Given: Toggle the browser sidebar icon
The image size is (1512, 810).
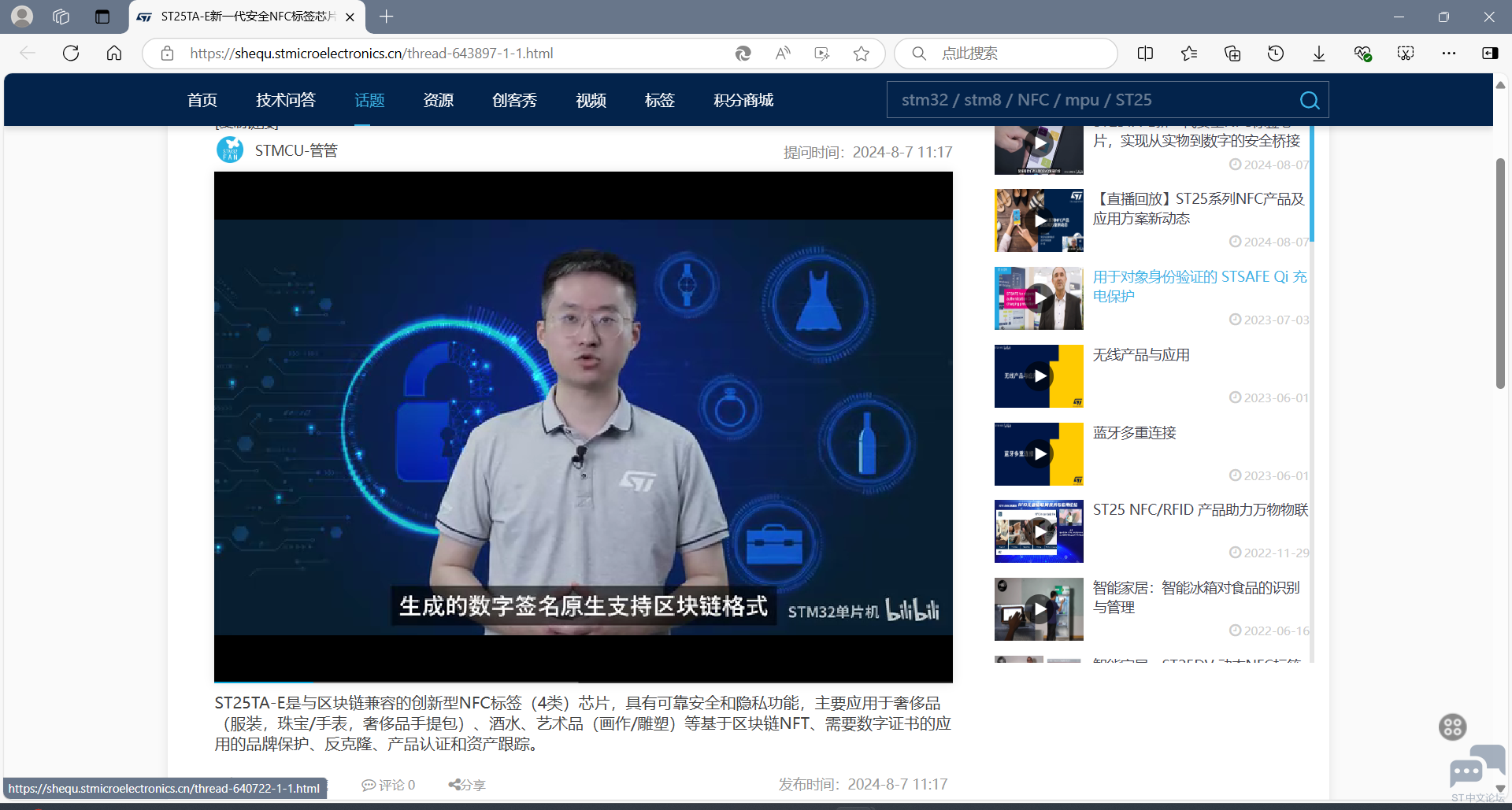Looking at the screenshot, I should pos(1490,53).
